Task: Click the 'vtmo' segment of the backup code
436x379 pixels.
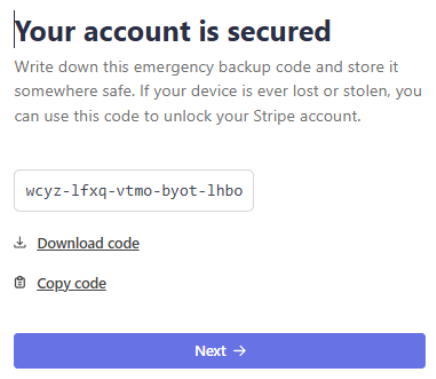Action: pyautogui.click(x=134, y=191)
